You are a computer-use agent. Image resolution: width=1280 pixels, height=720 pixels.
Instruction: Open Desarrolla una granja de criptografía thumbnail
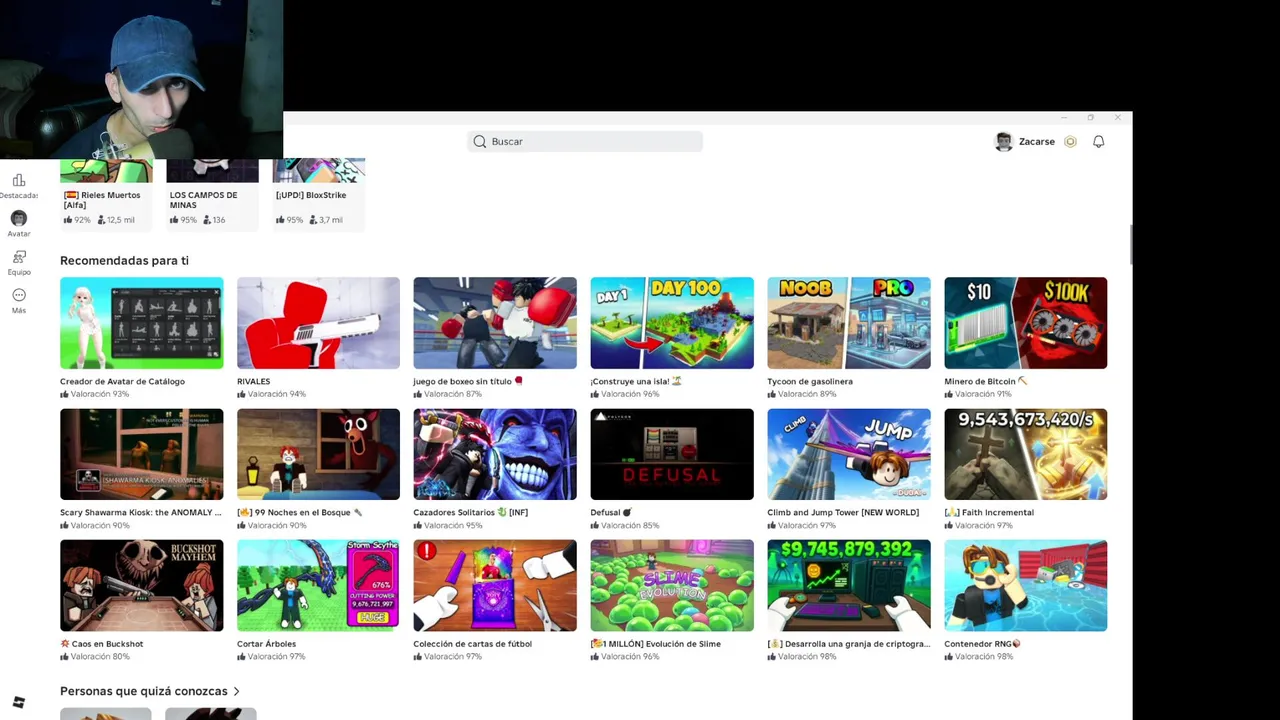pyautogui.click(x=849, y=586)
